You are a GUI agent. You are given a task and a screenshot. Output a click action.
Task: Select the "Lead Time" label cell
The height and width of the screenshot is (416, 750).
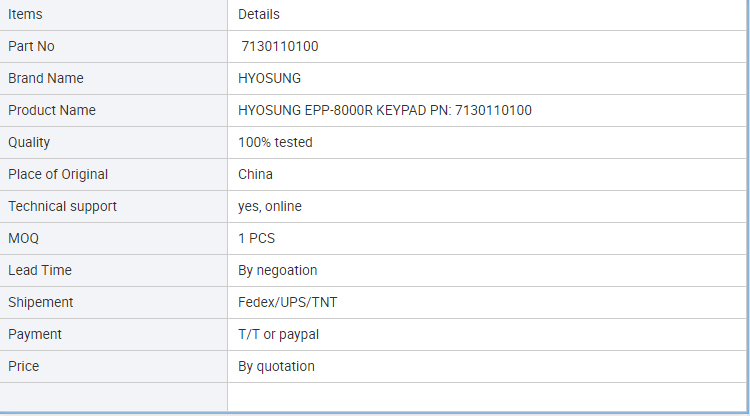[40, 270]
